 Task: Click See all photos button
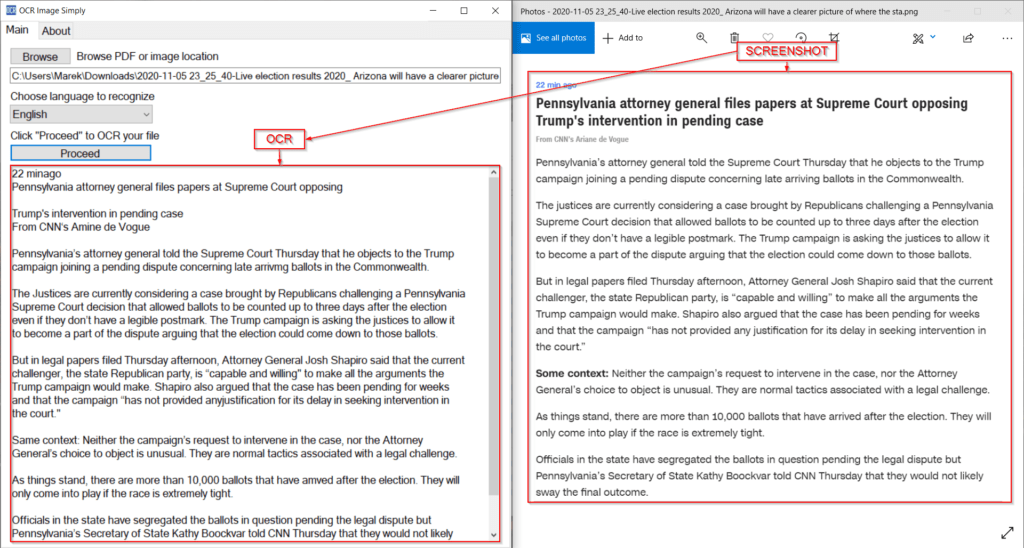(553, 38)
